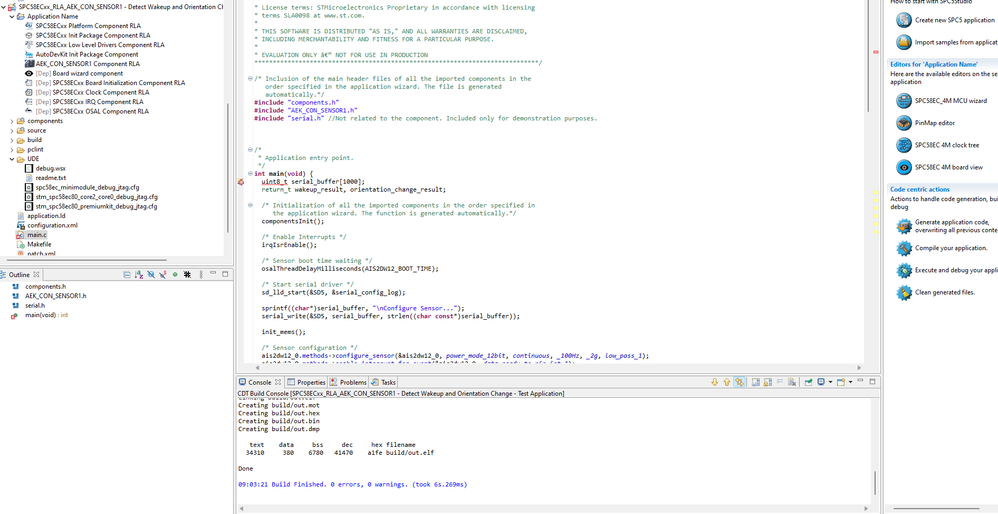Open Display Selected Console dropdown arrow
Screen dimensions: 998x514
(831, 382)
